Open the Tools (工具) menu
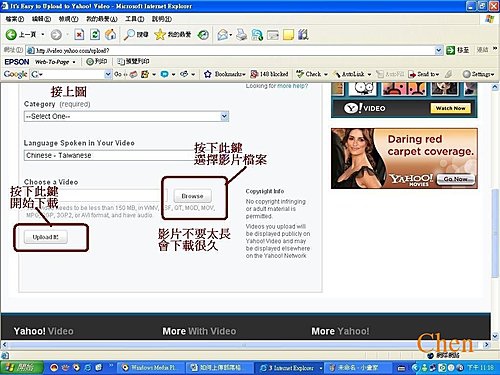 [x=135, y=19]
